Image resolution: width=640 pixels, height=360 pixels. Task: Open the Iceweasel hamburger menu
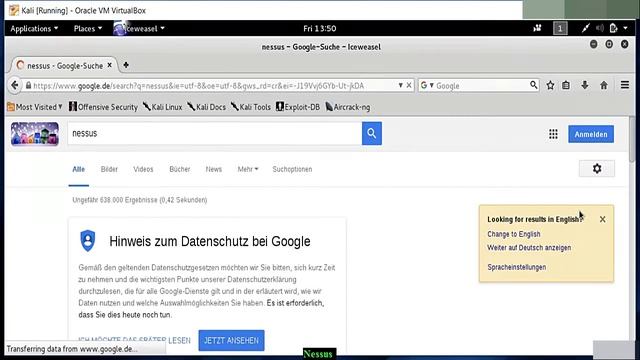point(624,85)
